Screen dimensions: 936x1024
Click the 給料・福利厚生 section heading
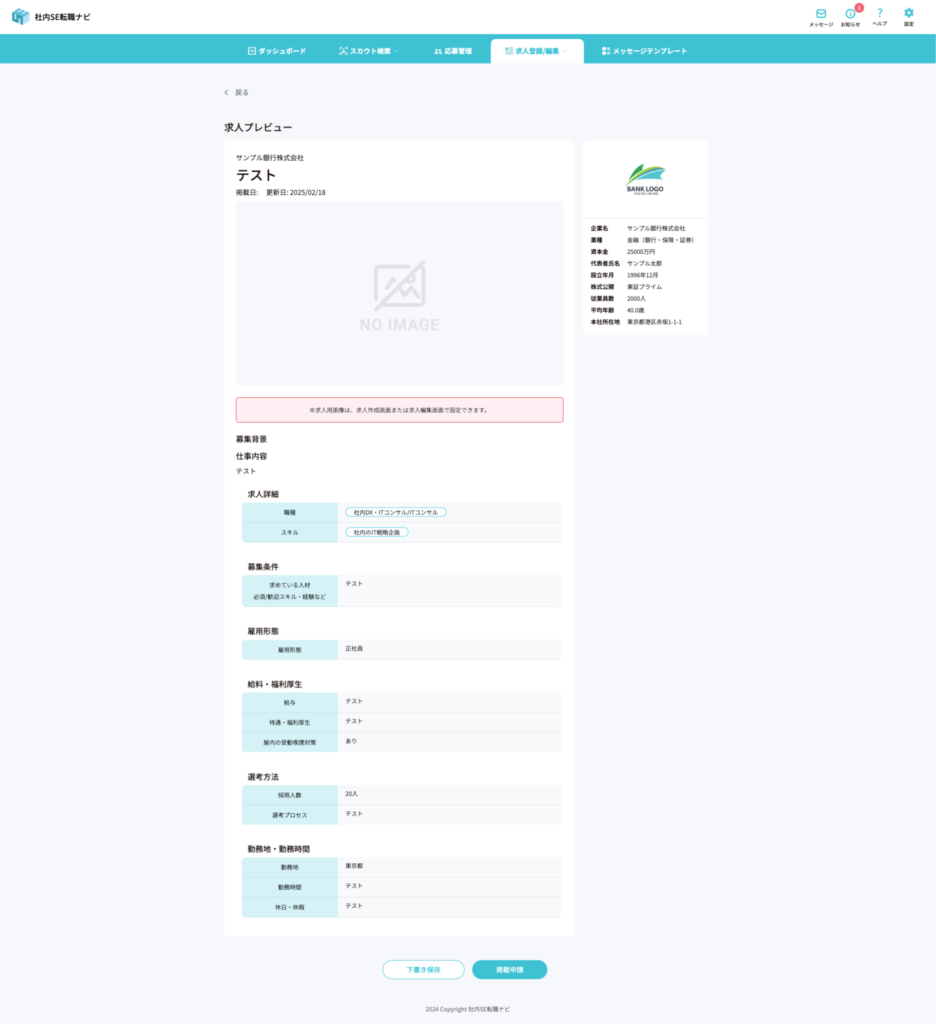[x=274, y=685]
